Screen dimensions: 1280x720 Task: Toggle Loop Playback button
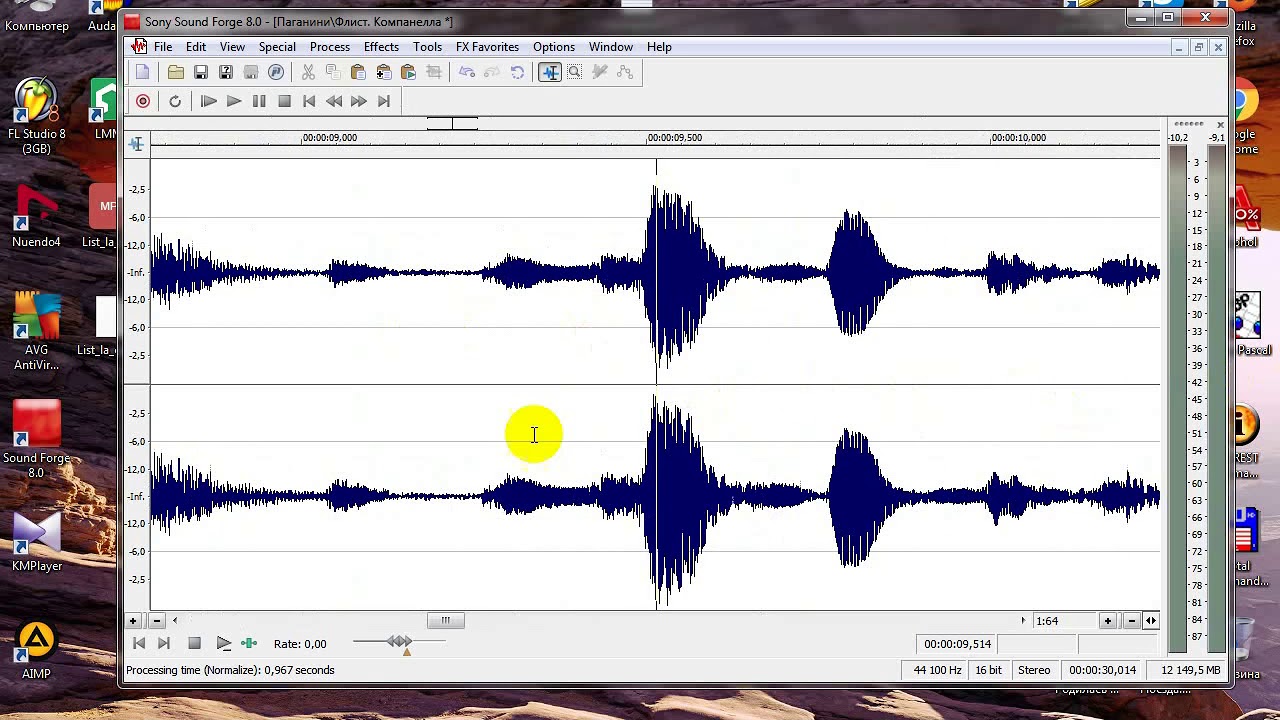tap(175, 101)
